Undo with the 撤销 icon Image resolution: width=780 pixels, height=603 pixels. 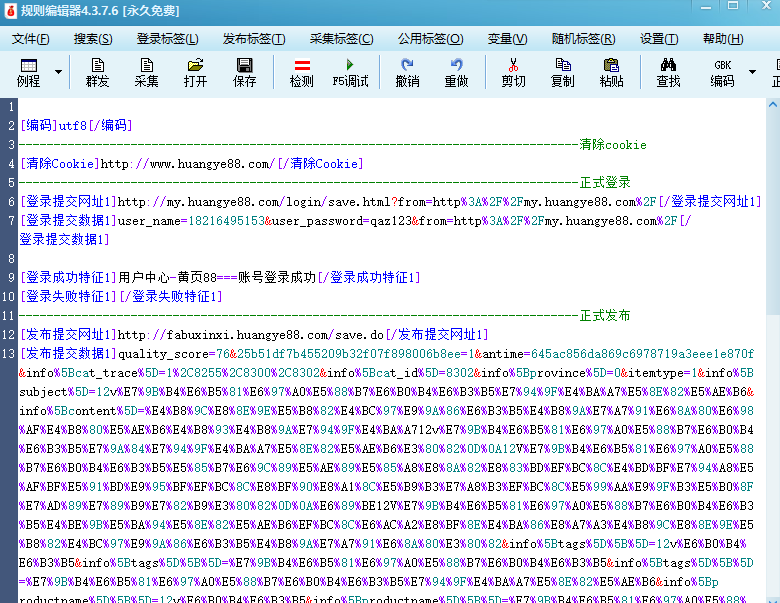tap(407, 72)
